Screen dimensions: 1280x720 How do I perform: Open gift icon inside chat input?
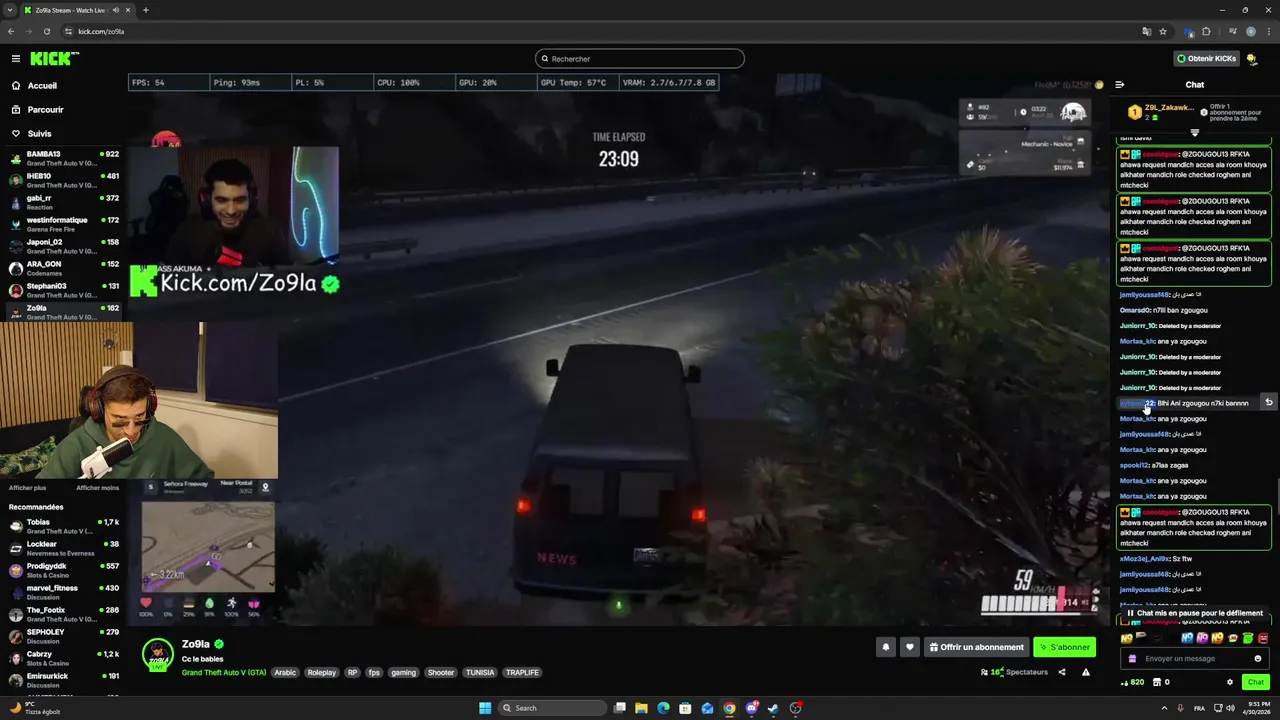[1132, 658]
